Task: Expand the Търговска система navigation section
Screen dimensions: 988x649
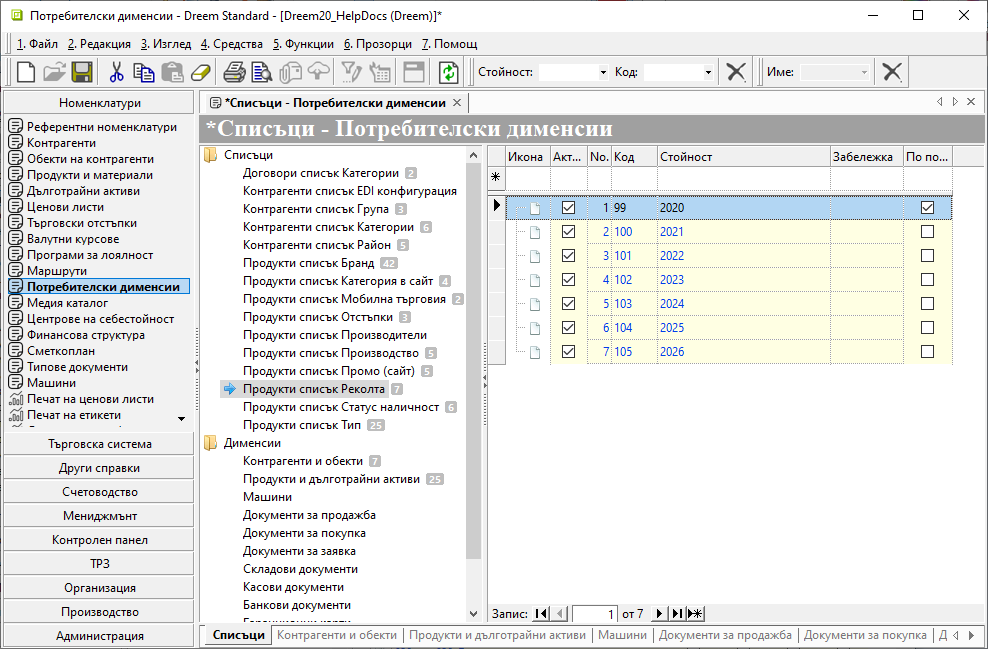Action: pos(99,444)
